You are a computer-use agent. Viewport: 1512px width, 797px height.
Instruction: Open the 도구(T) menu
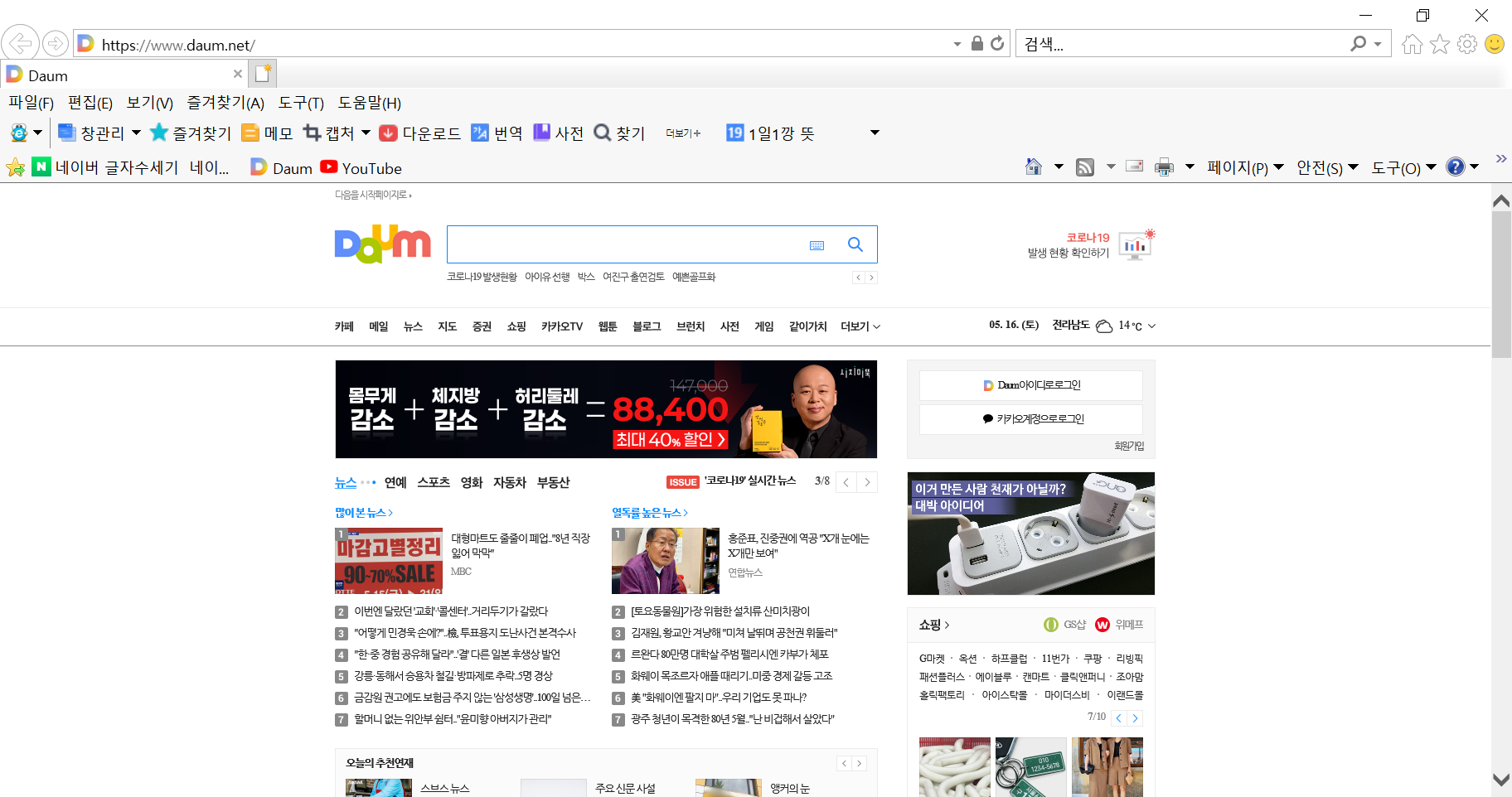tap(301, 103)
